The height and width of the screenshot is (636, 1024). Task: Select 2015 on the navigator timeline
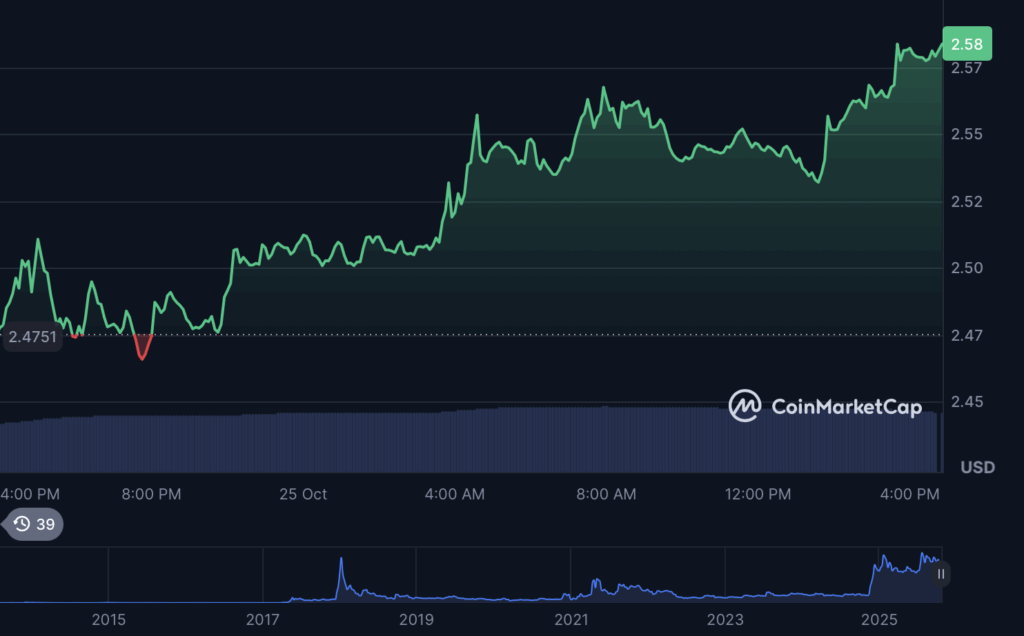click(x=108, y=620)
